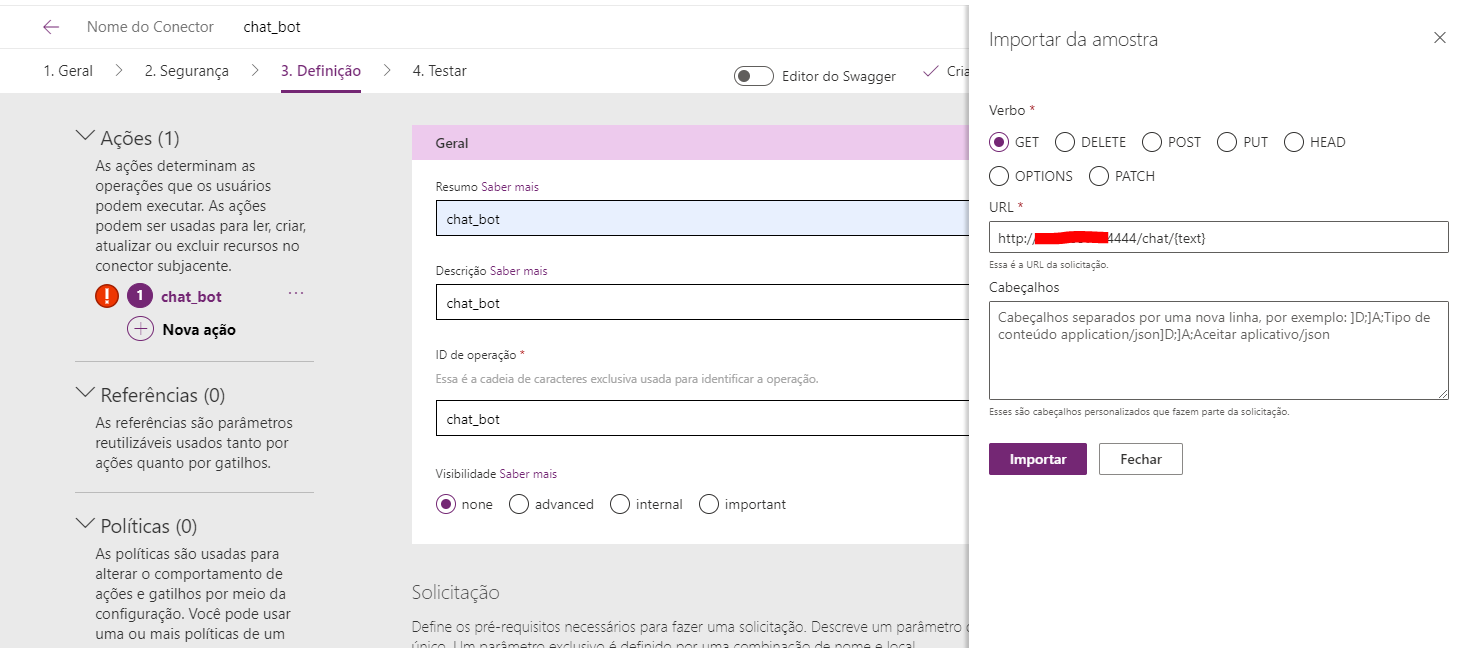Viewport: 1466px width, 648px height.
Task: Click the back arrow next to Nome do Conector
Action: pos(50,26)
